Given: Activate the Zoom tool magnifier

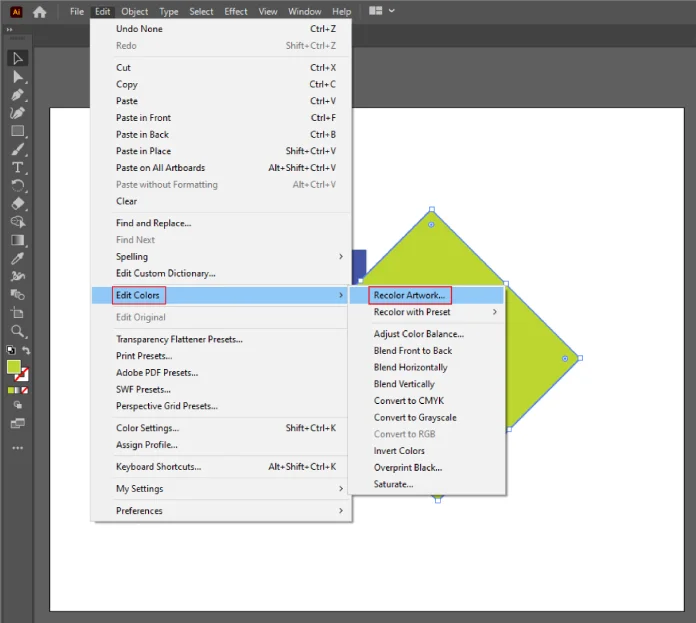Looking at the screenshot, I should pos(18,331).
